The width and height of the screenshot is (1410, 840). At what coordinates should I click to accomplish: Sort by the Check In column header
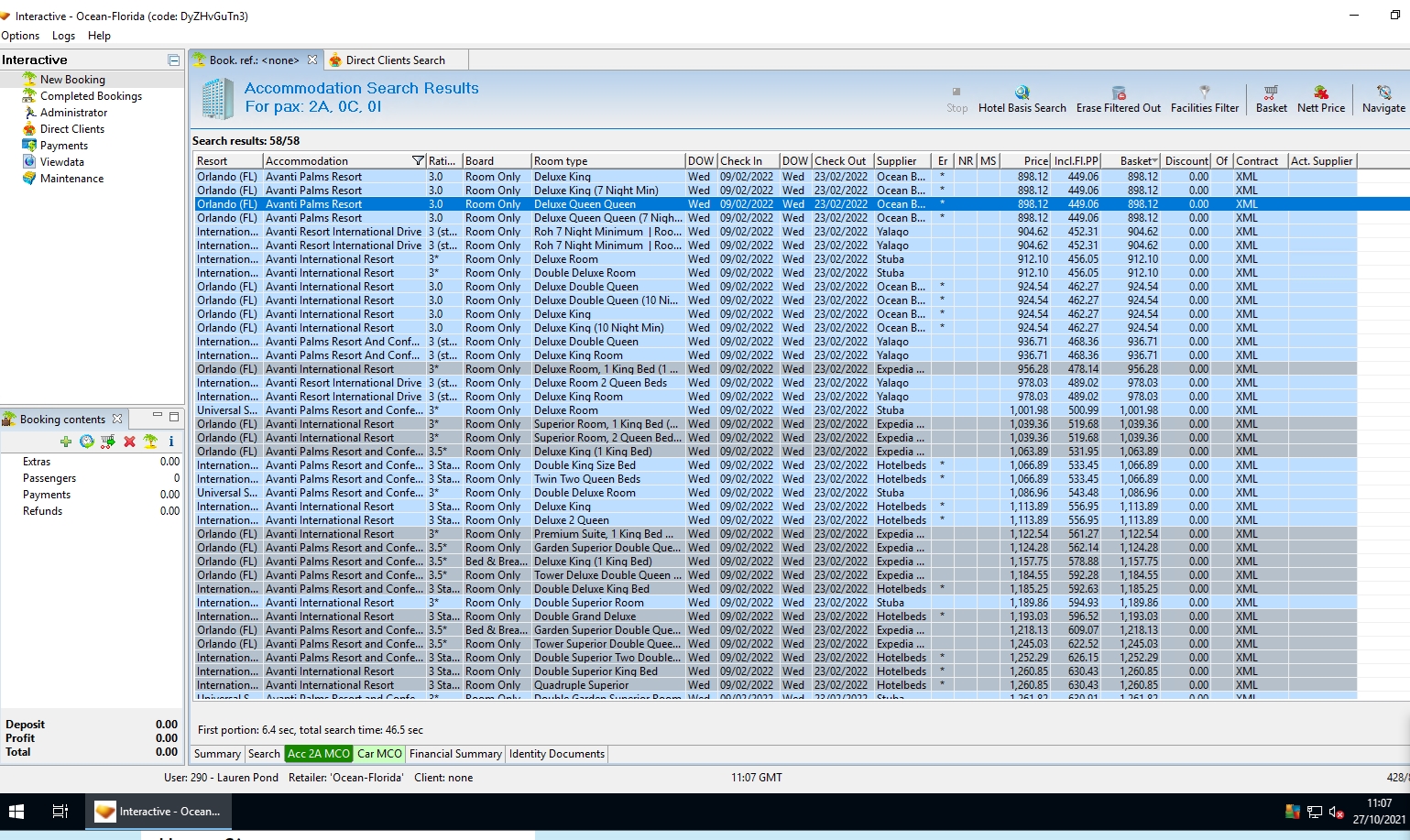(749, 161)
